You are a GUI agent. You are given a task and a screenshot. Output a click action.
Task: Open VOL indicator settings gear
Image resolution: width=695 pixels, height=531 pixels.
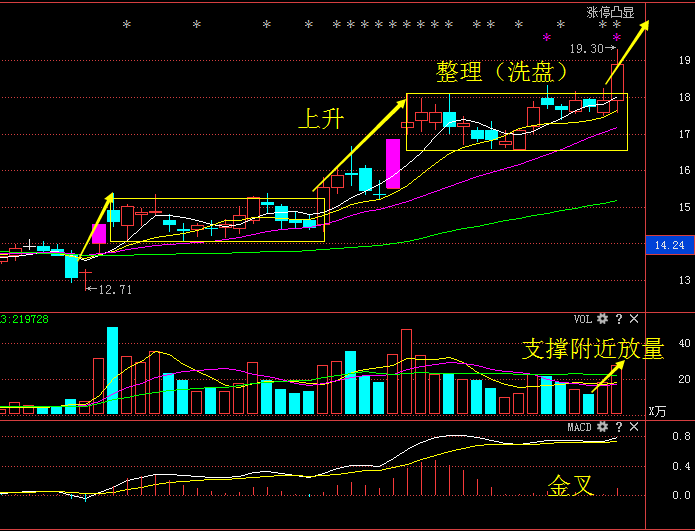point(602,319)
